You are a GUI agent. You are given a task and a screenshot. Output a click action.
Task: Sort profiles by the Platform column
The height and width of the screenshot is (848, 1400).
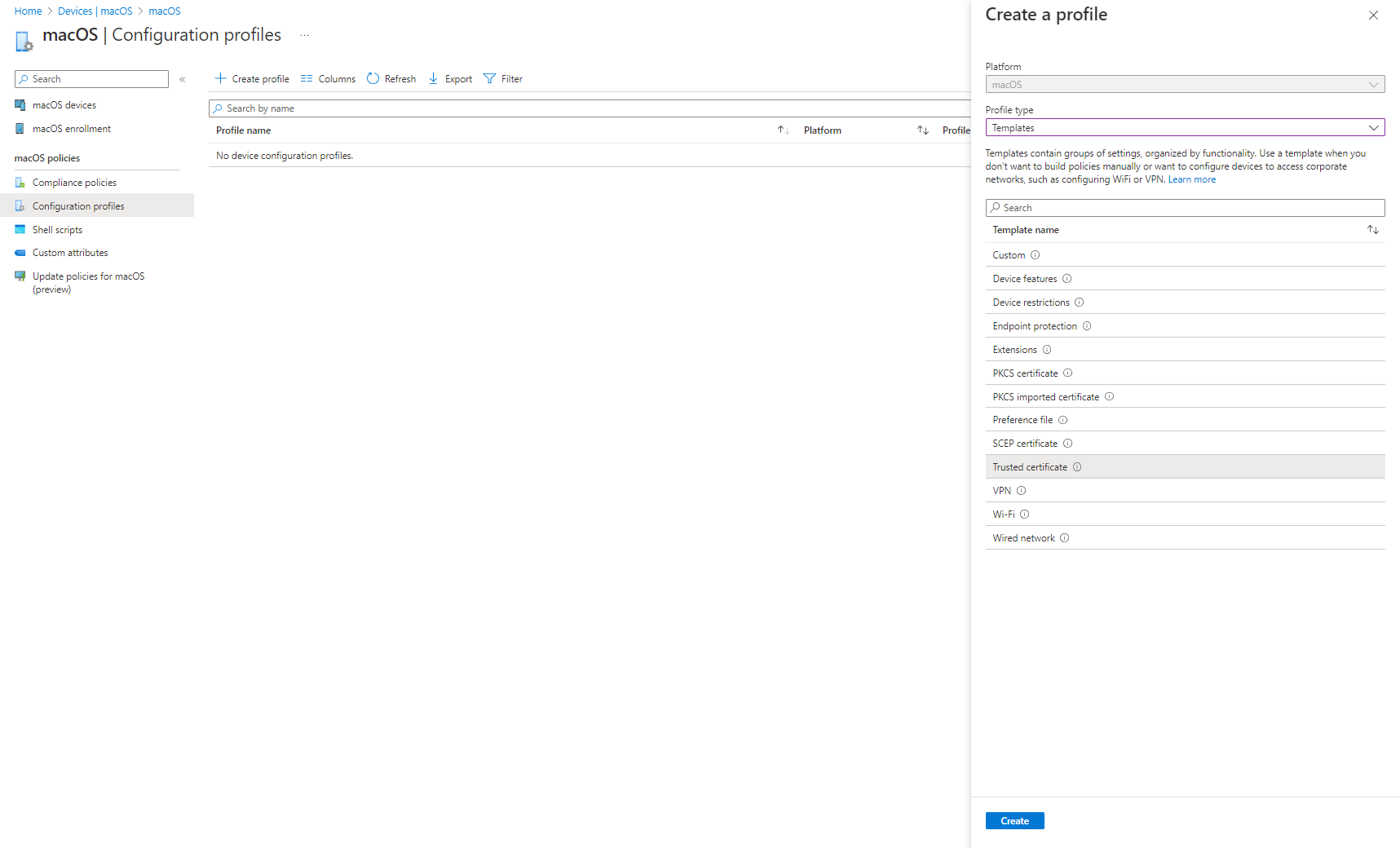[x=922, y=130]
